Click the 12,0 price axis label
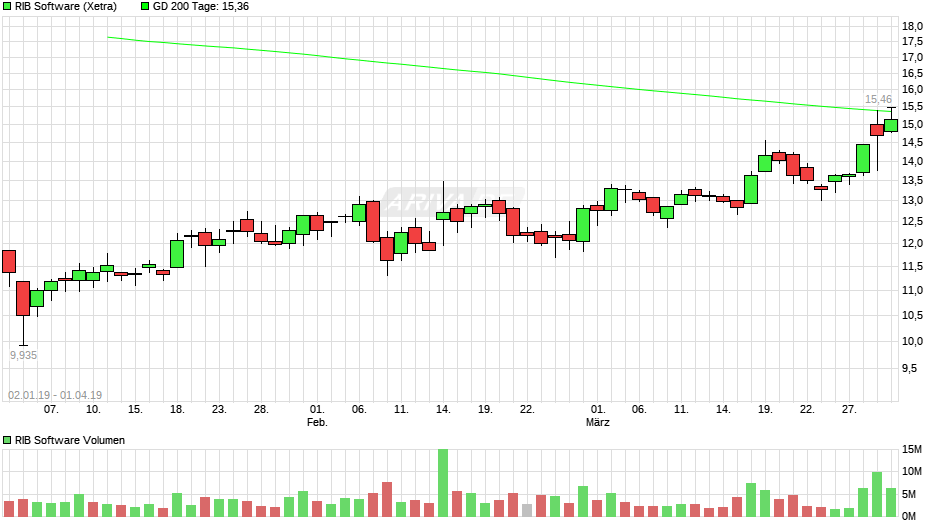 (912, 243)
